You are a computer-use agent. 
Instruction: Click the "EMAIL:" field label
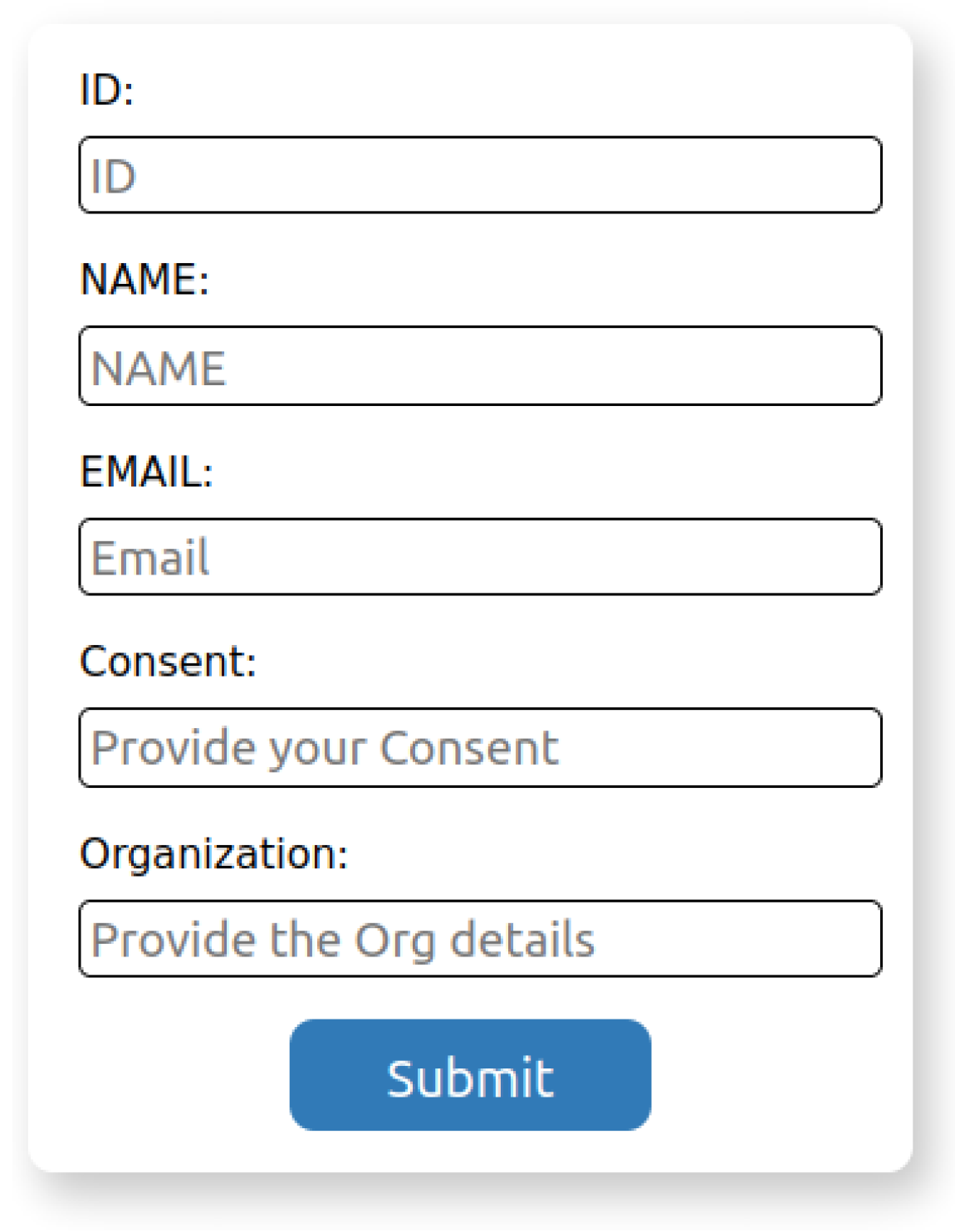click(x=147, y=472)
